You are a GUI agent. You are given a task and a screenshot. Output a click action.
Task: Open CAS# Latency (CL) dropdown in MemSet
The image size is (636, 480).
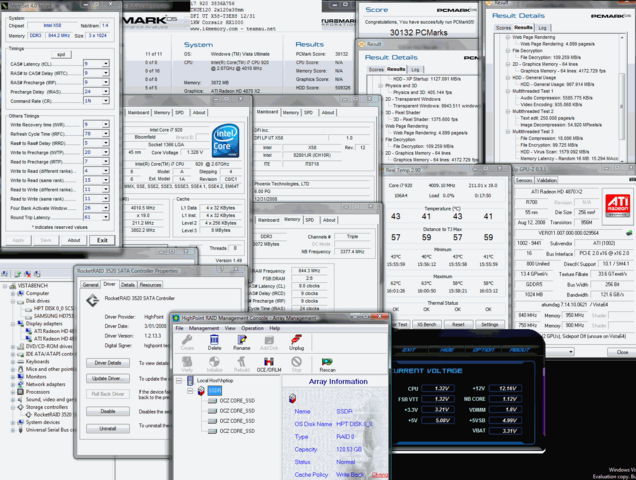tap(105, 64)
